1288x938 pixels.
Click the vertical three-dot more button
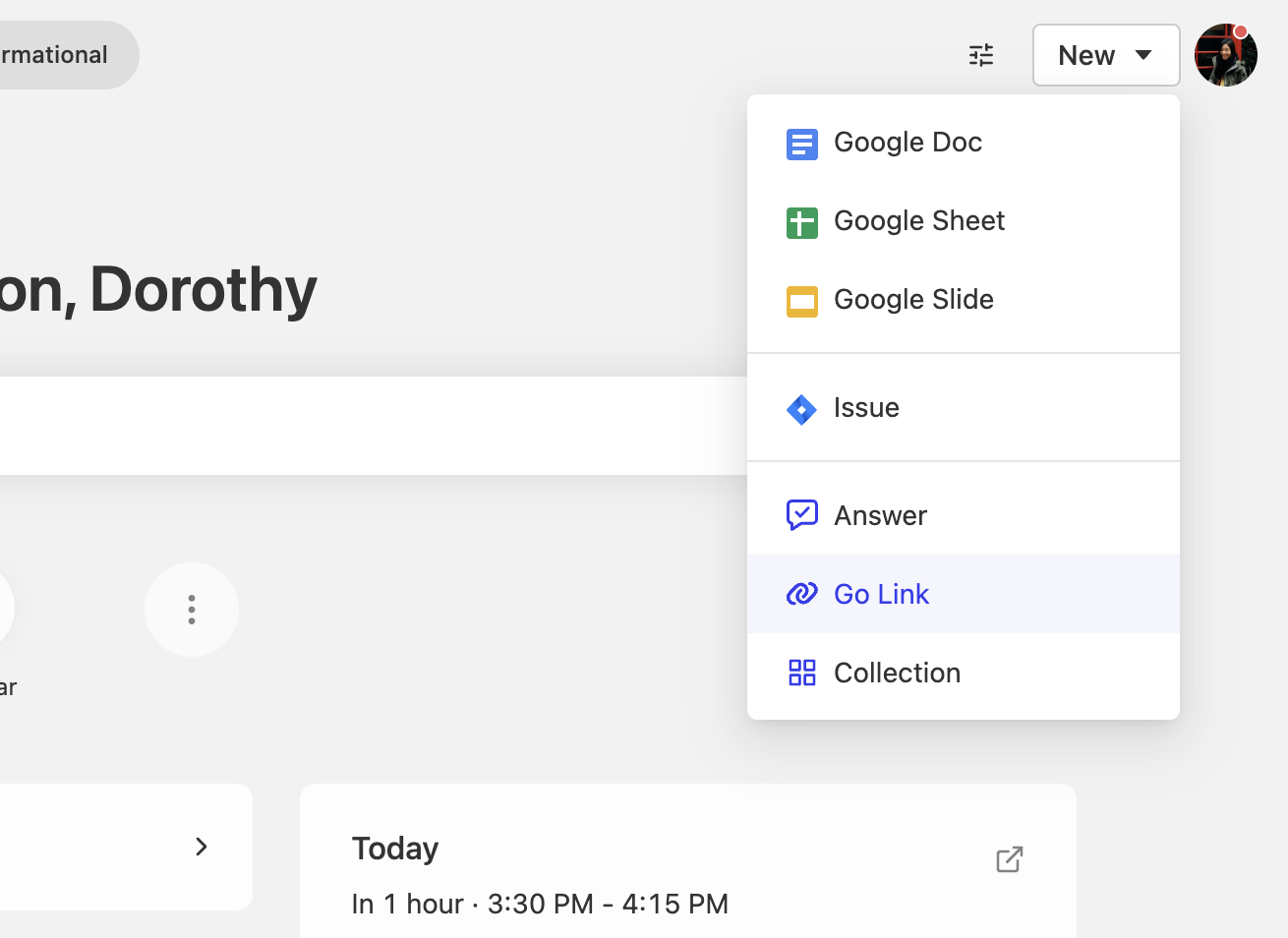click(x=192, y=610)
